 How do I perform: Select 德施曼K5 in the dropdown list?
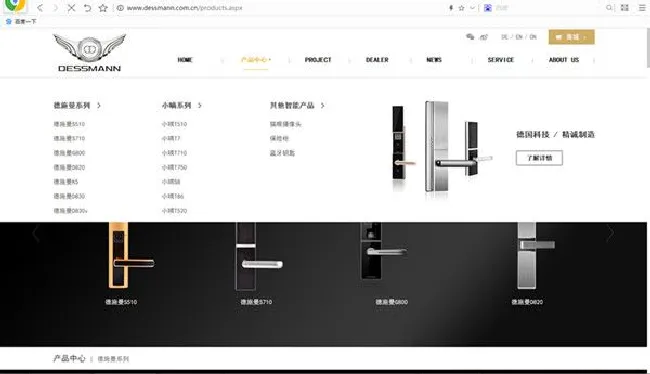pyautogui.click(x=65, y=182)
